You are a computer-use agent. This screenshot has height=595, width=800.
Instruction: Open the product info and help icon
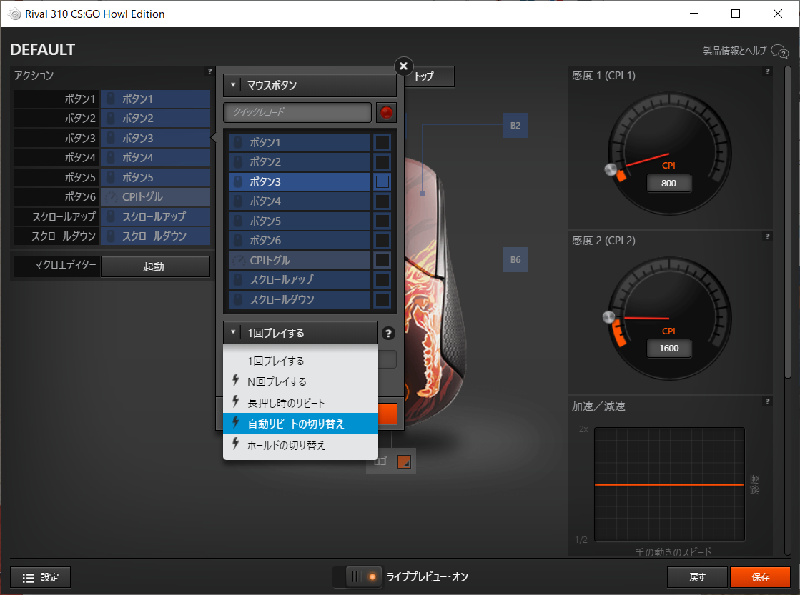coord(780,51)
